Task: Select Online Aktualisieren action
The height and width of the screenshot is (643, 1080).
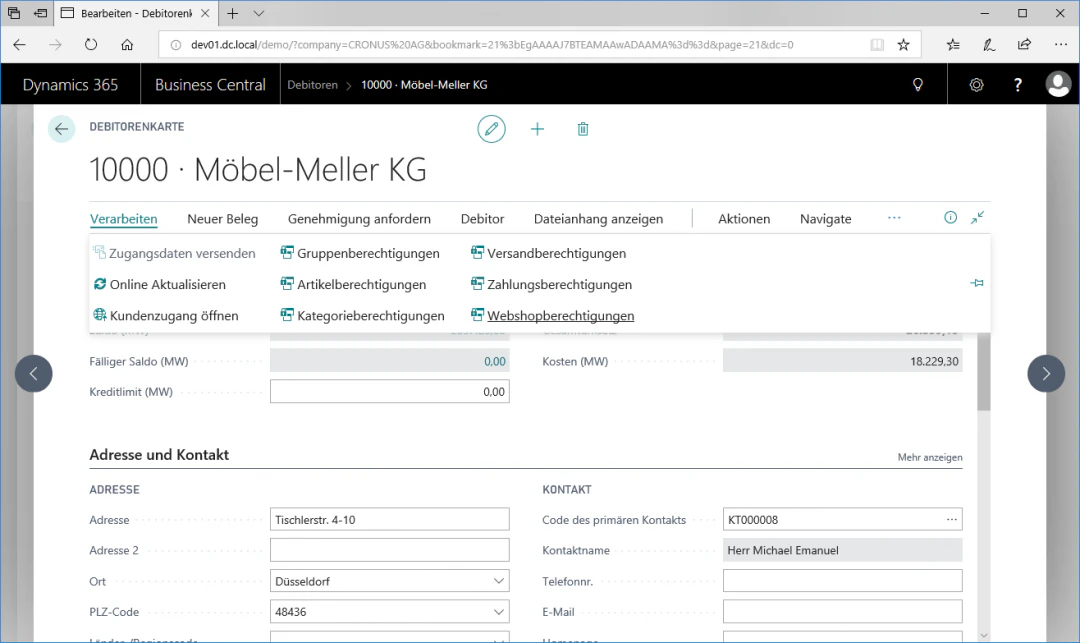Action: 160,284
